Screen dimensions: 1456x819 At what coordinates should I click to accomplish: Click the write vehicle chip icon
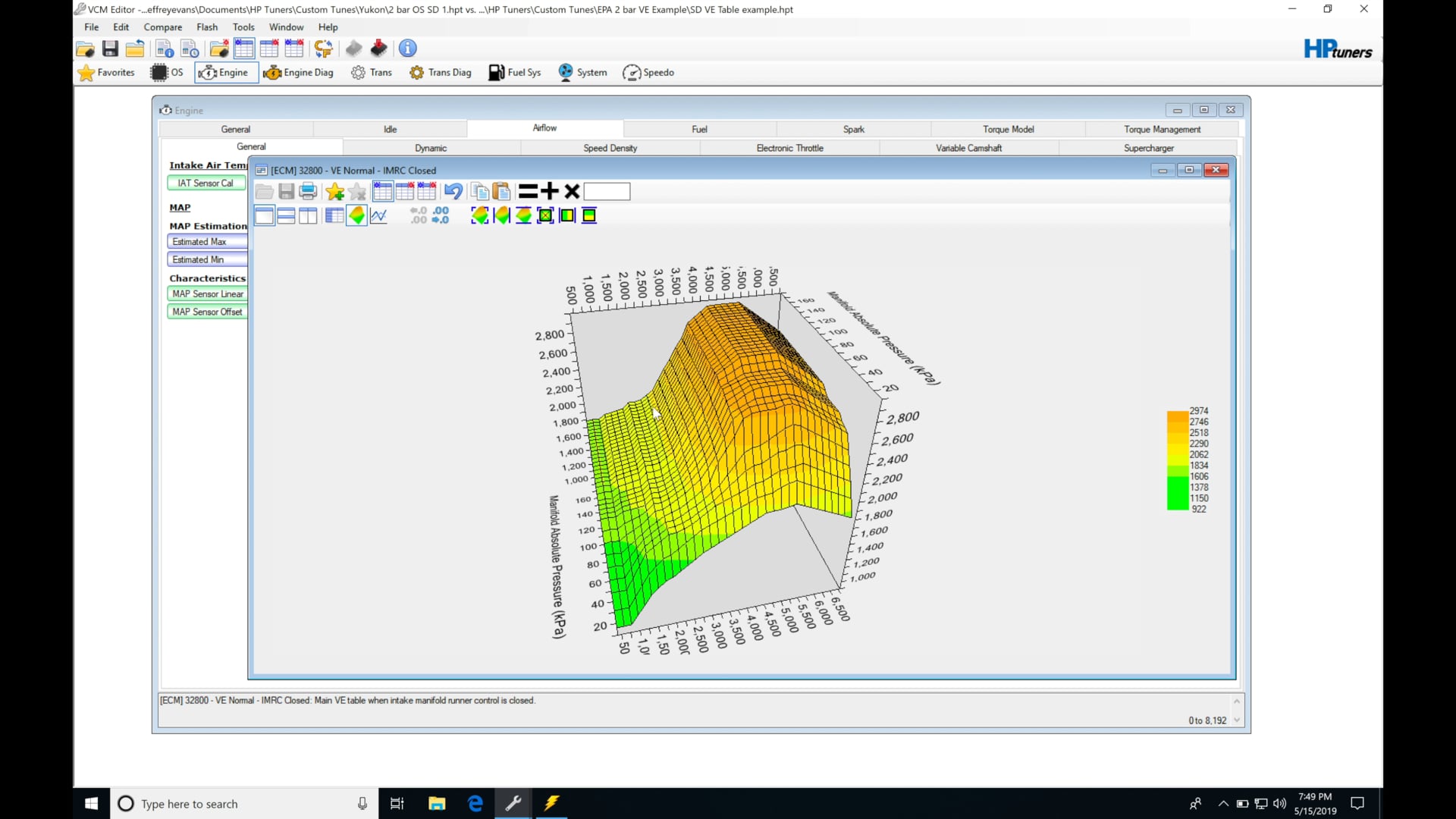[x=378, y=49]
